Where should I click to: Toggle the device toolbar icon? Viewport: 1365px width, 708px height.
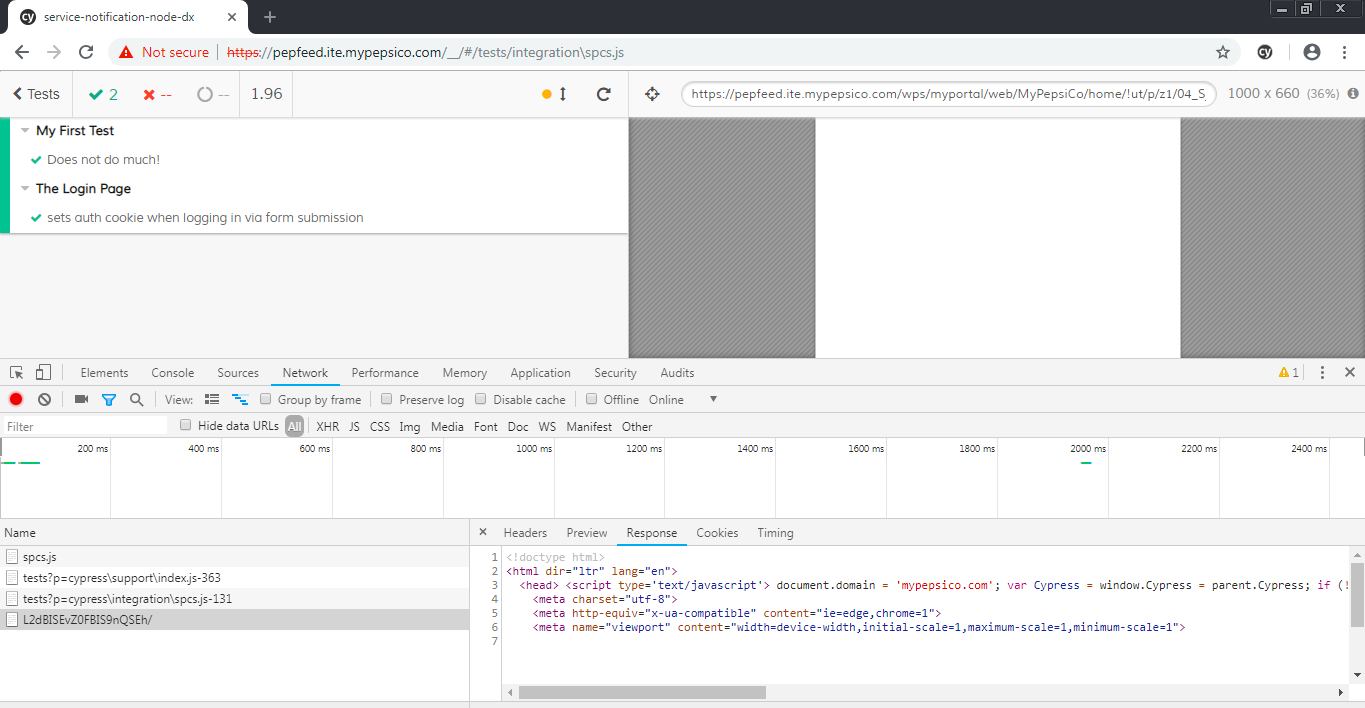point(43,372)
